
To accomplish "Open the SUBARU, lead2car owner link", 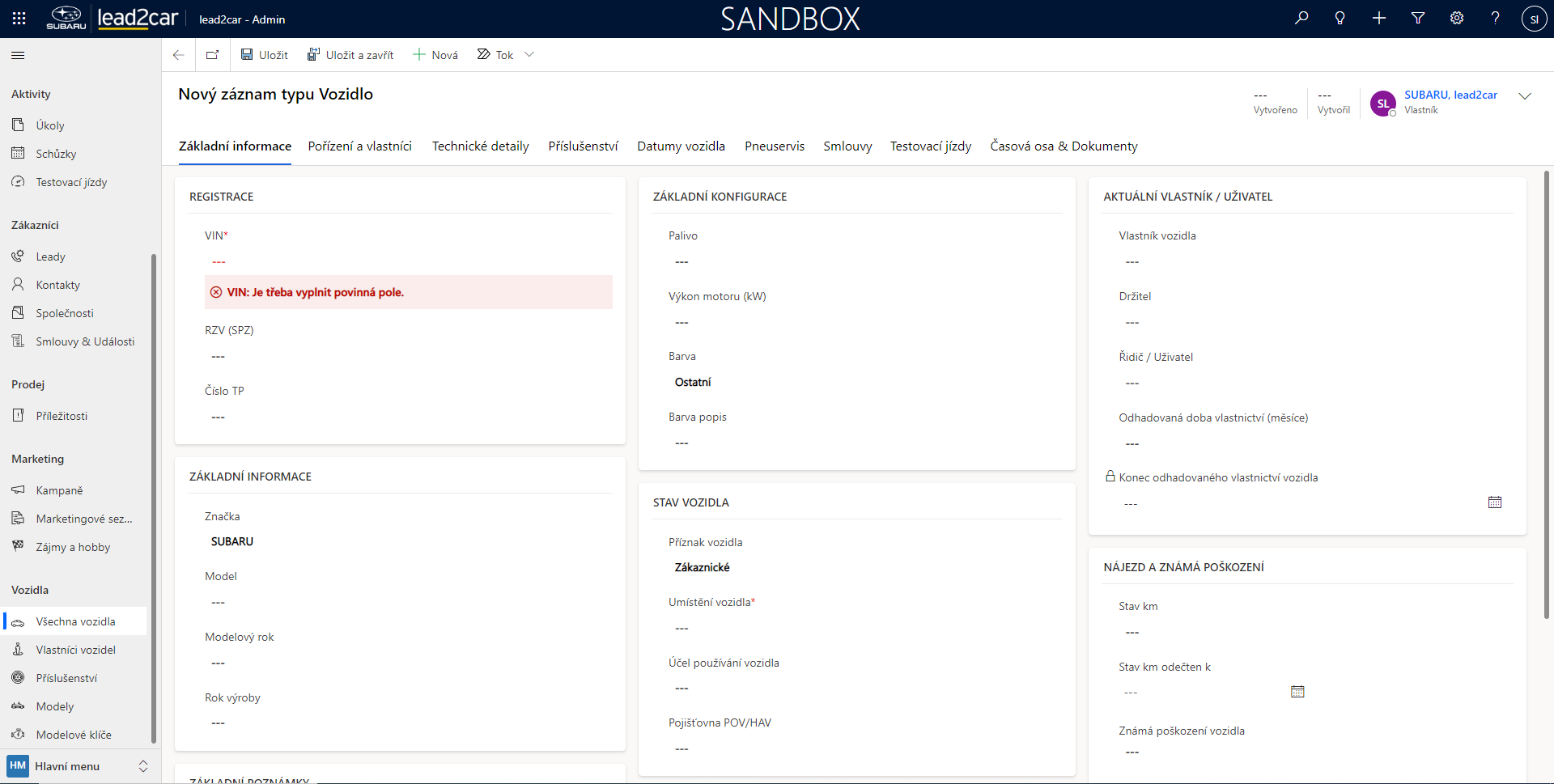I will pos(1450,95).
